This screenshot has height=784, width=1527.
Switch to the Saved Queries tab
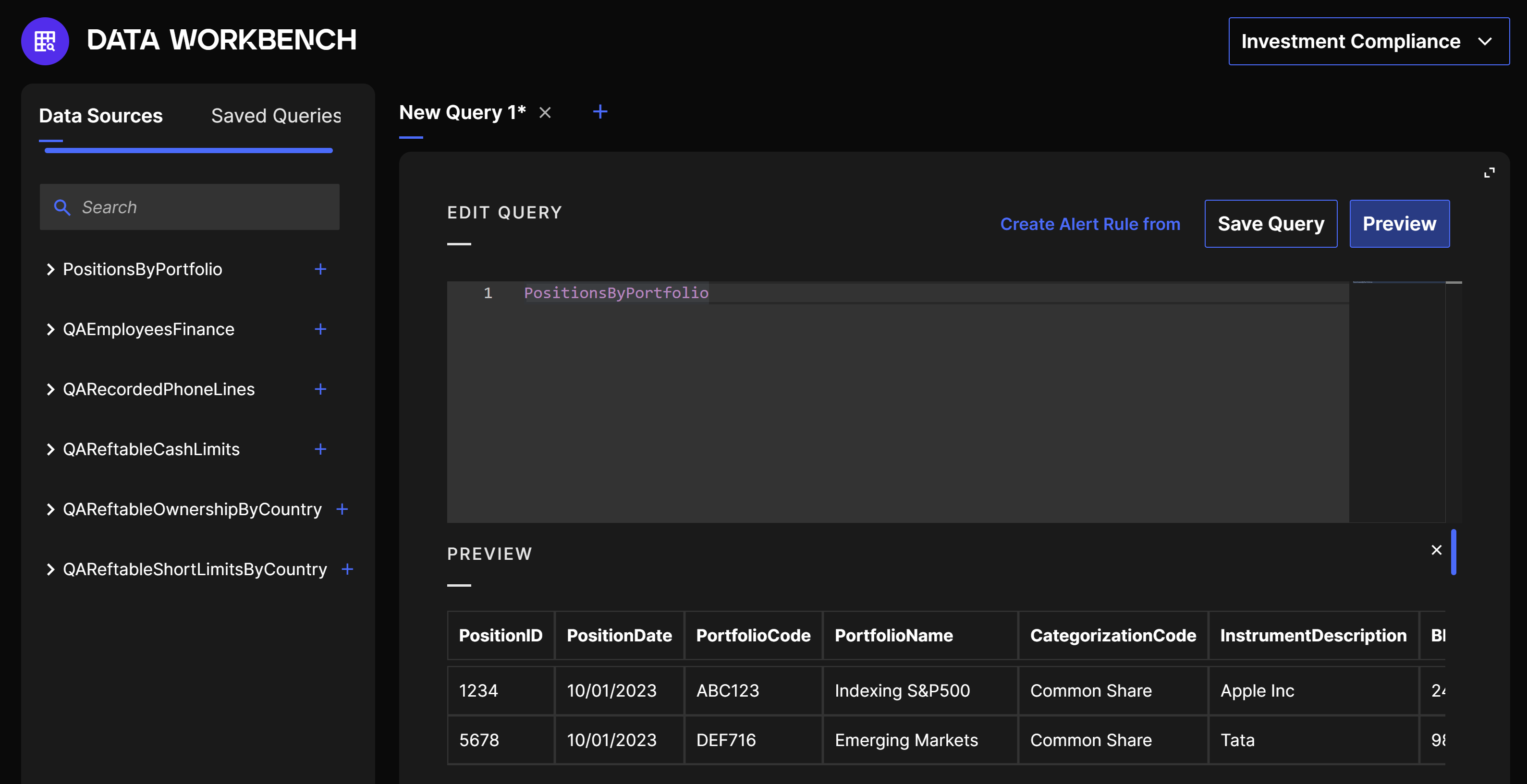pyautogui.click(x=276, y=116)
